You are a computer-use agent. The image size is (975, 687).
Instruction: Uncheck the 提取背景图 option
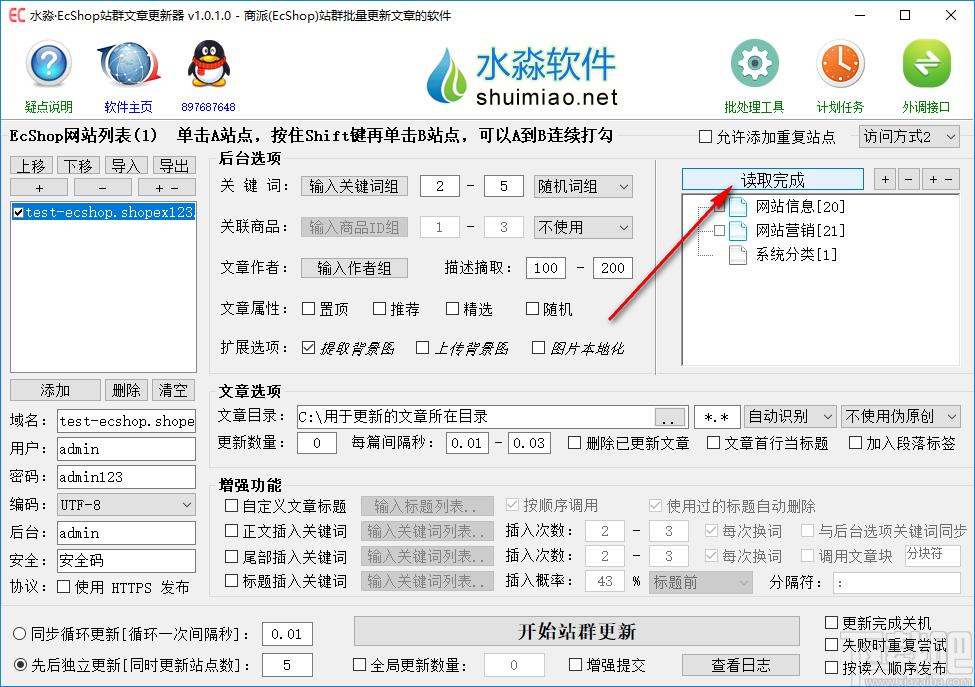coord(308,348)
